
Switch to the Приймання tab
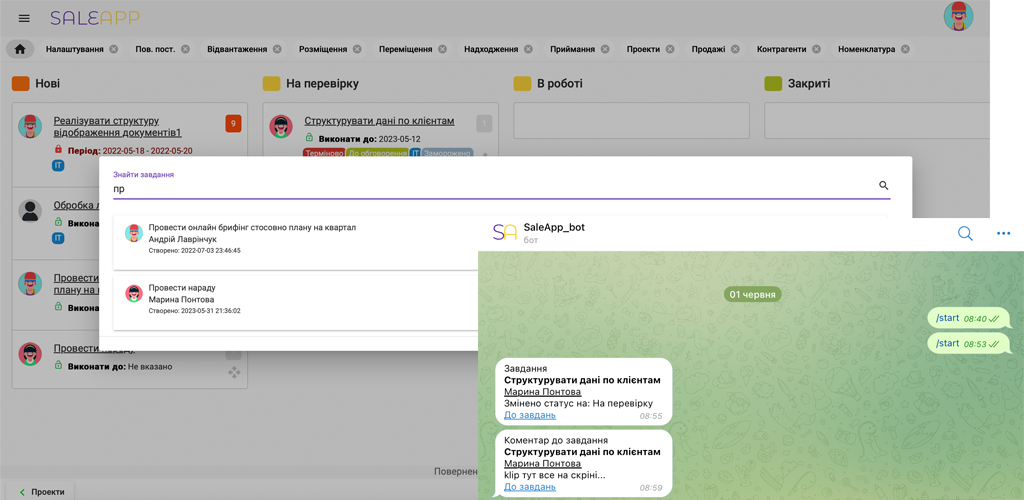tap(573, 49)
